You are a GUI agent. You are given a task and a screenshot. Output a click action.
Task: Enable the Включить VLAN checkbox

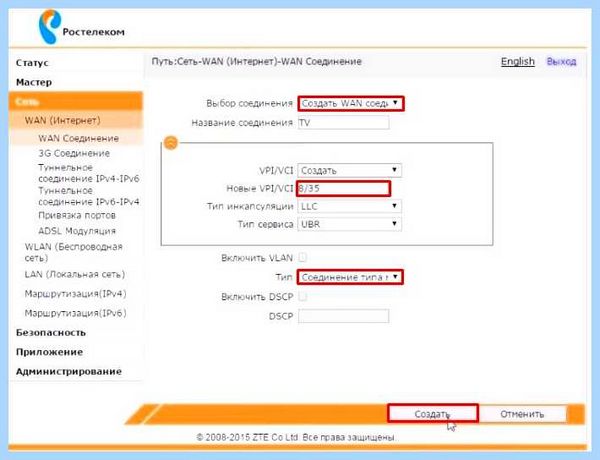[x=302, y=257]
